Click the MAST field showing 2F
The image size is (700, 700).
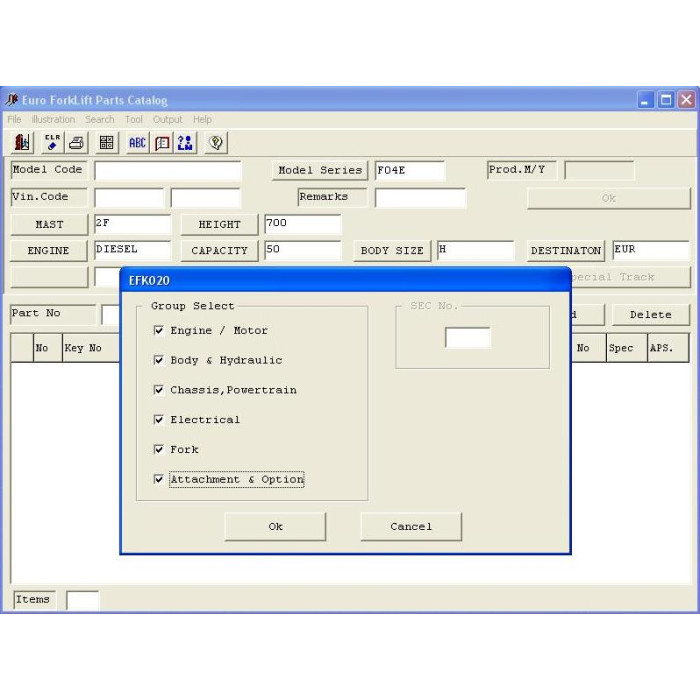point(133,224)
